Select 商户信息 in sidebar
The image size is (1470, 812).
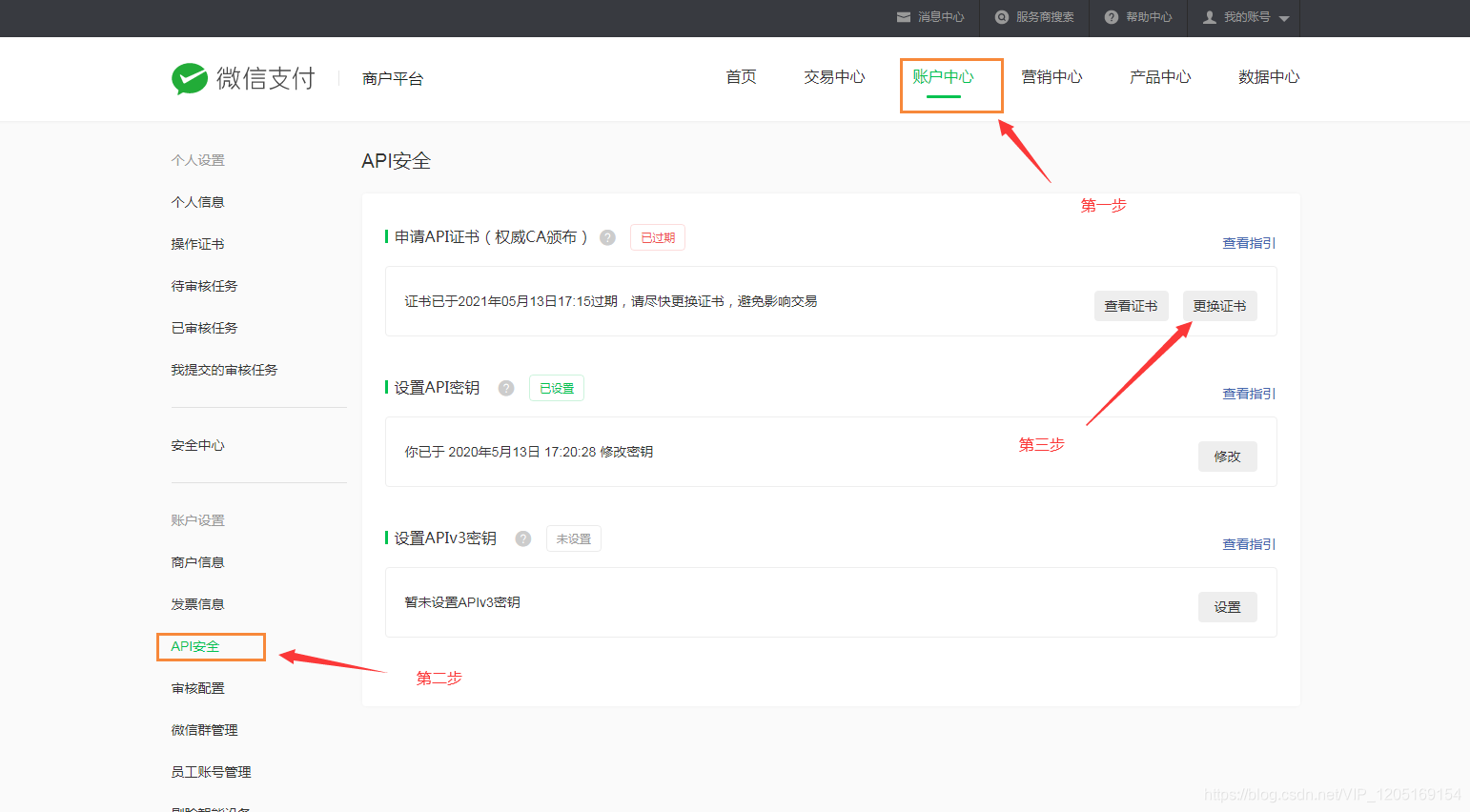[x=197, y=562]
